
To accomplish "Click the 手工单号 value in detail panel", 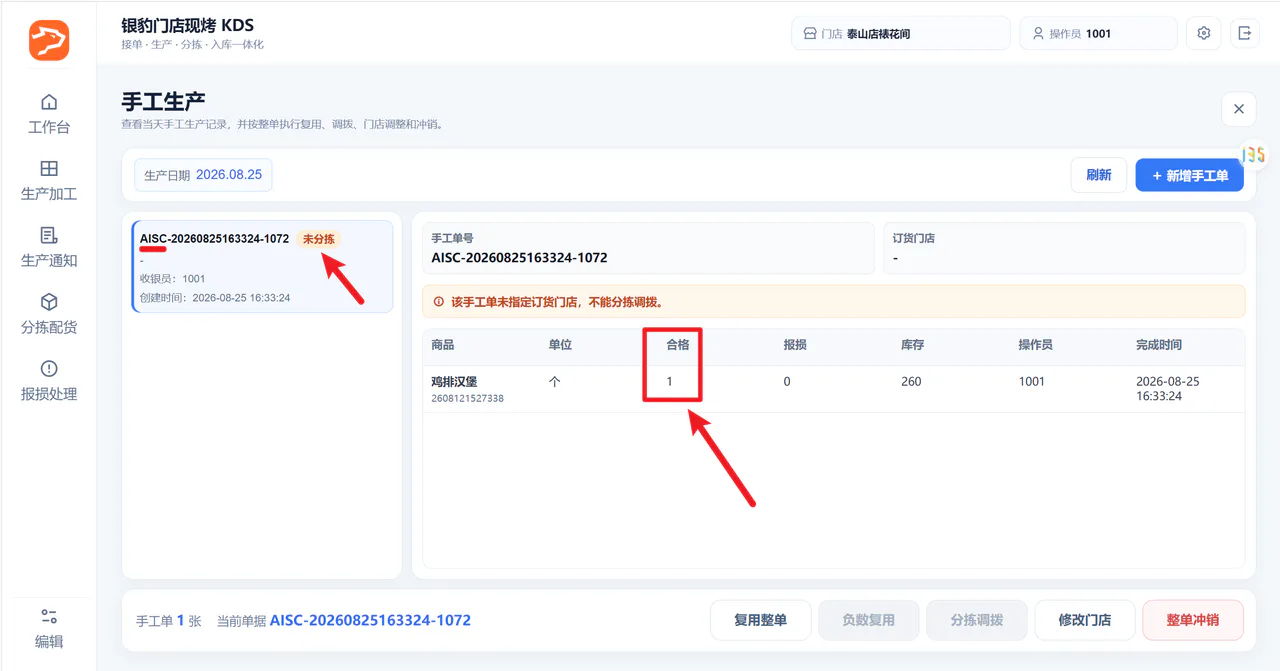I will tap(519, 258).
